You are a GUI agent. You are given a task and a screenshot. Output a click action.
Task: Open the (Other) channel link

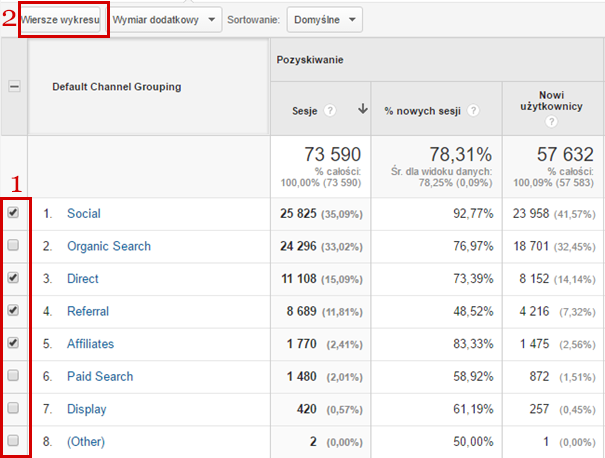86,442
